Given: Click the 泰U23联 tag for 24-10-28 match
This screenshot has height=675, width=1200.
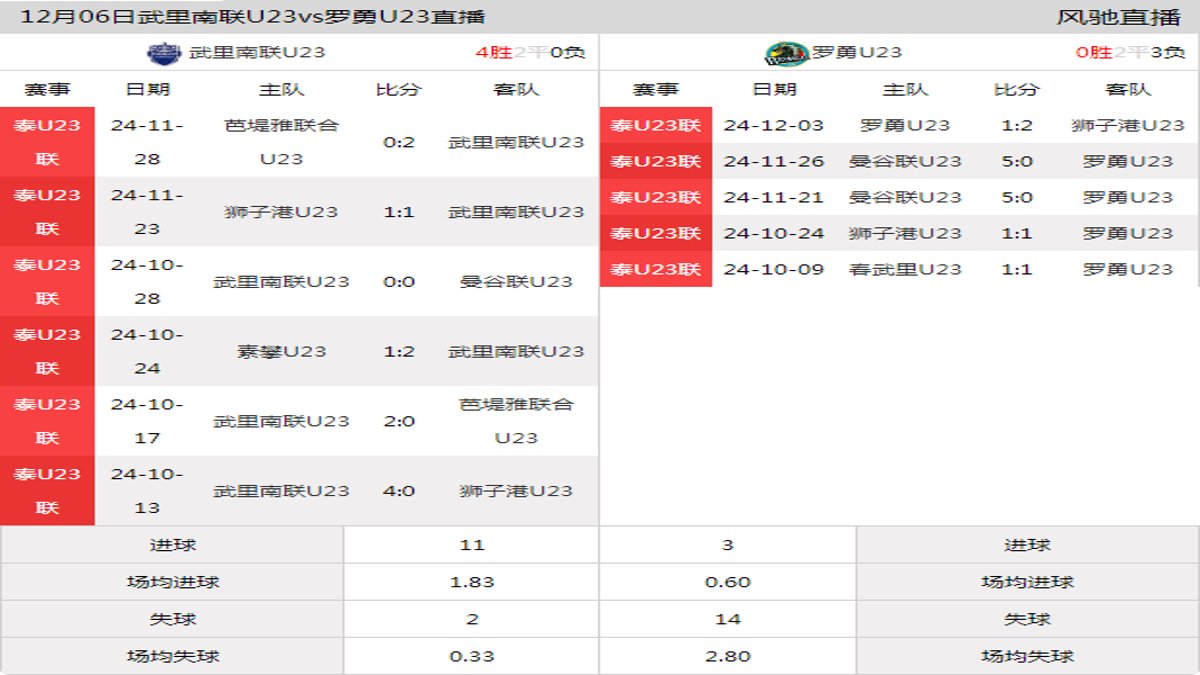Looking at the screenshot, I should coord(47,282).
